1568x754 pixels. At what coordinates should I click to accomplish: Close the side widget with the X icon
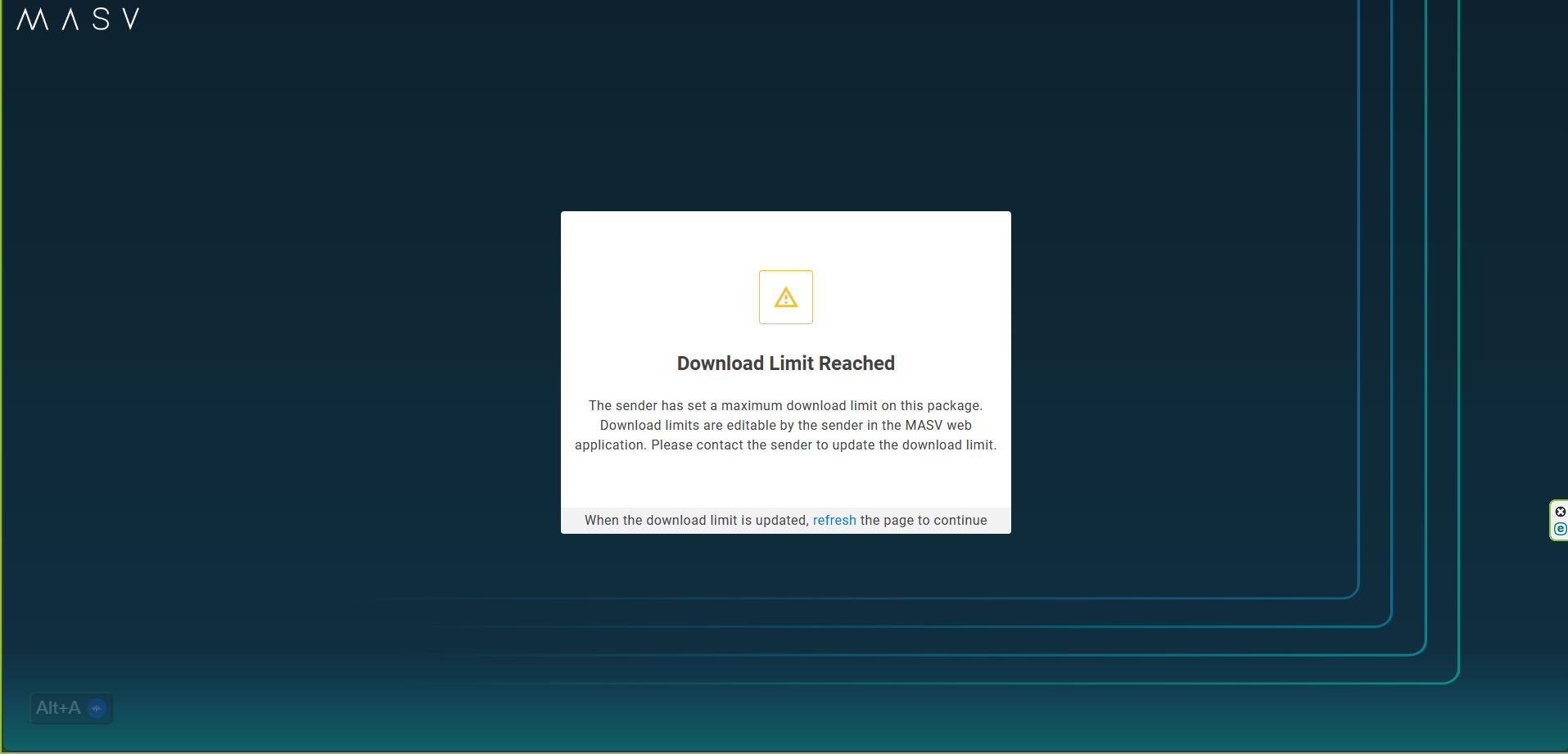tap(1560, 512)
